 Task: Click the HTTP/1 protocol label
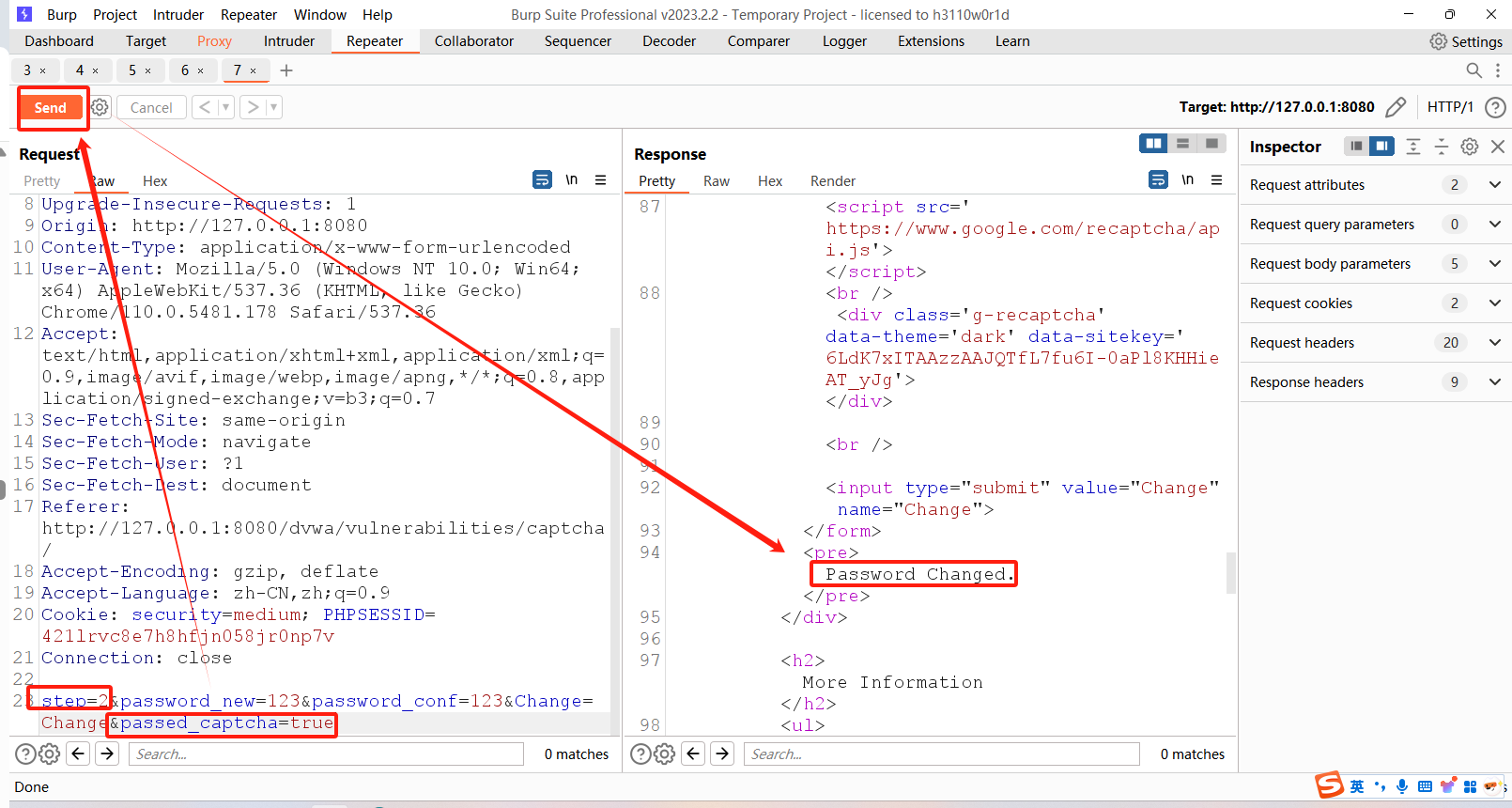1450,107
